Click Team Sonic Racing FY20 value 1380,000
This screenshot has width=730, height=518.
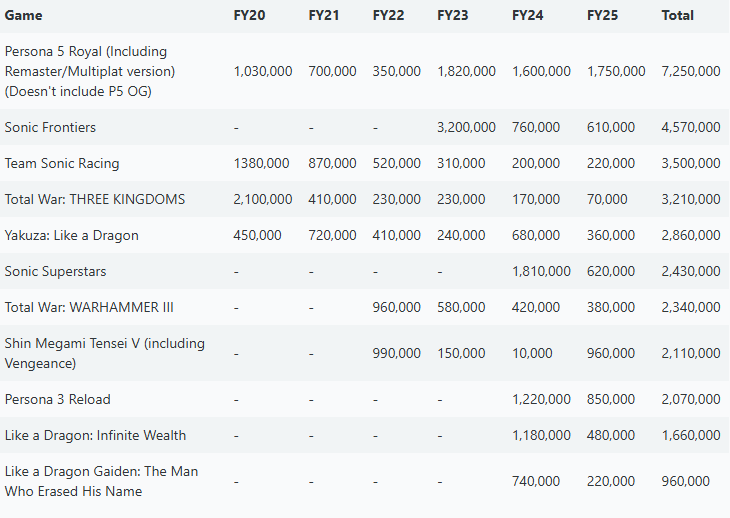tap(261, 163)
